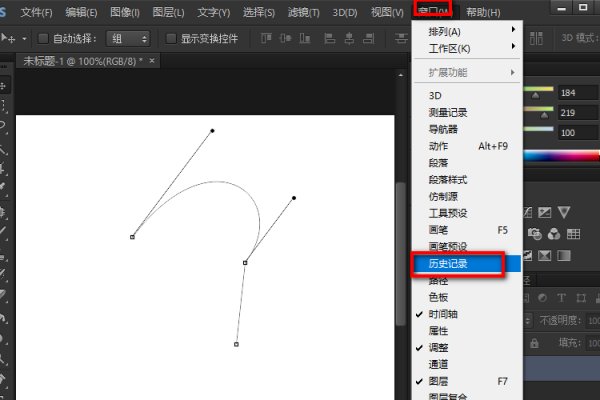600x400 pixels.
Task: Choose 属性 from the window menu
Action: pos(468,331)
